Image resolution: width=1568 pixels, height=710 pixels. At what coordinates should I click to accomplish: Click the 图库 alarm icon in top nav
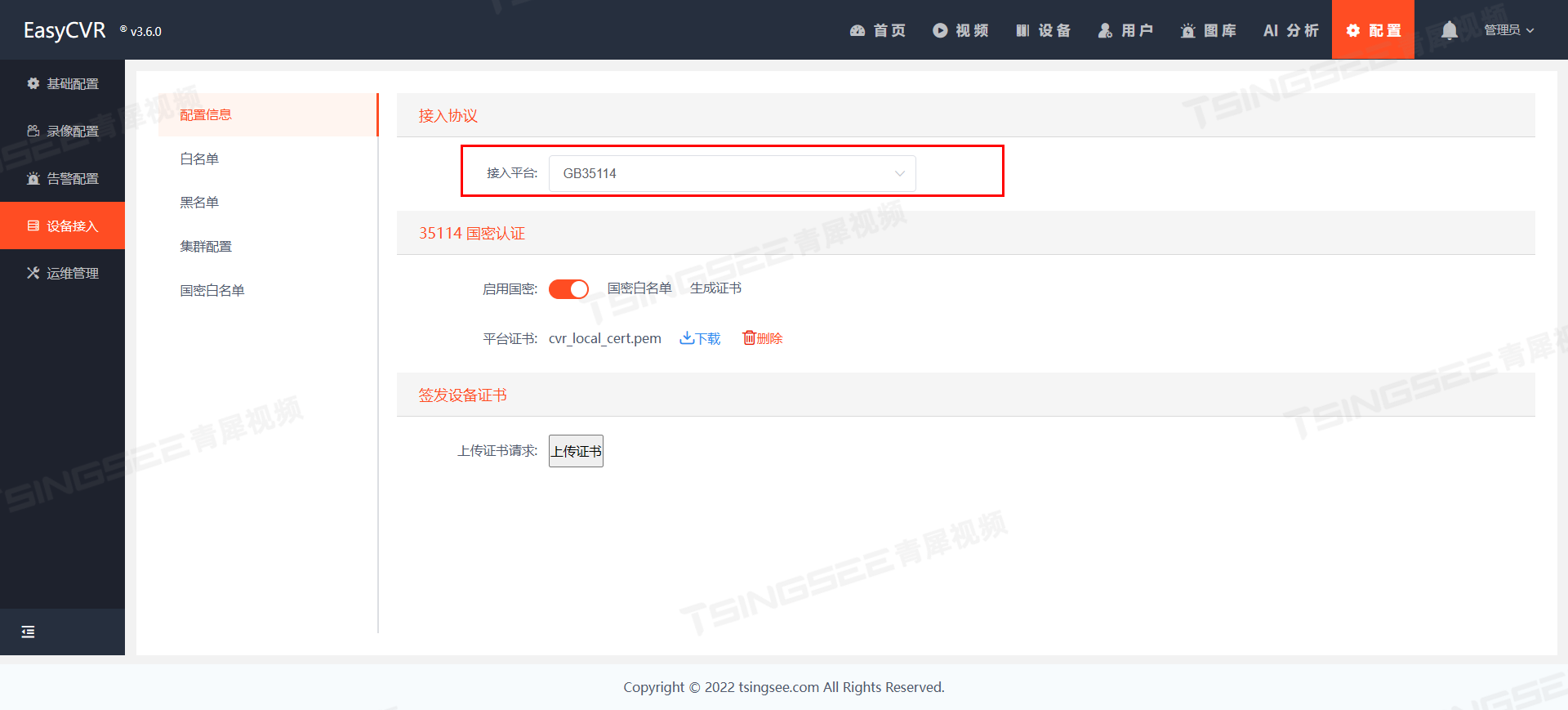coord(1188,30)
